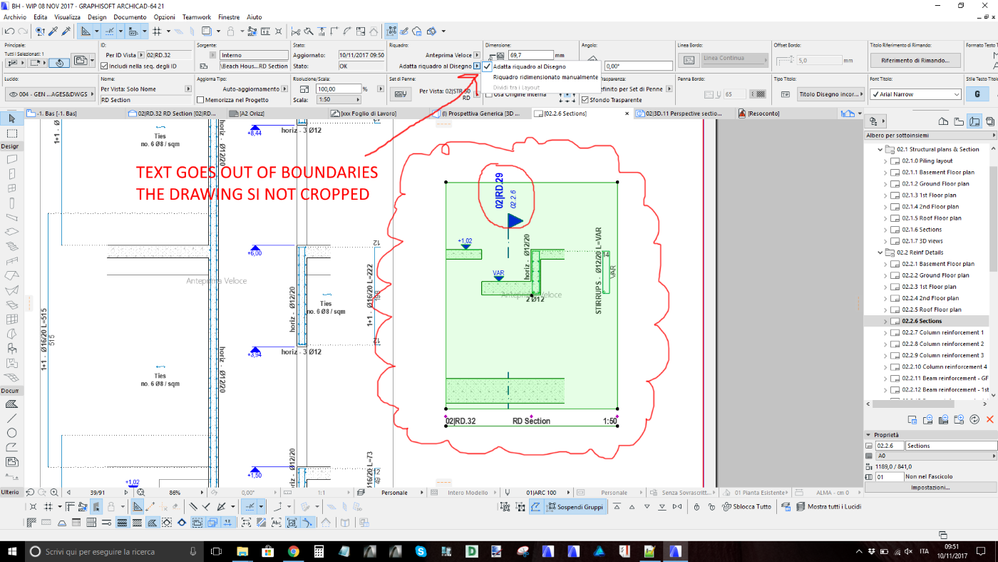Screen dimensions: 998x562
Task: Select the Line tool in Document toolbox
Action: 11,418
